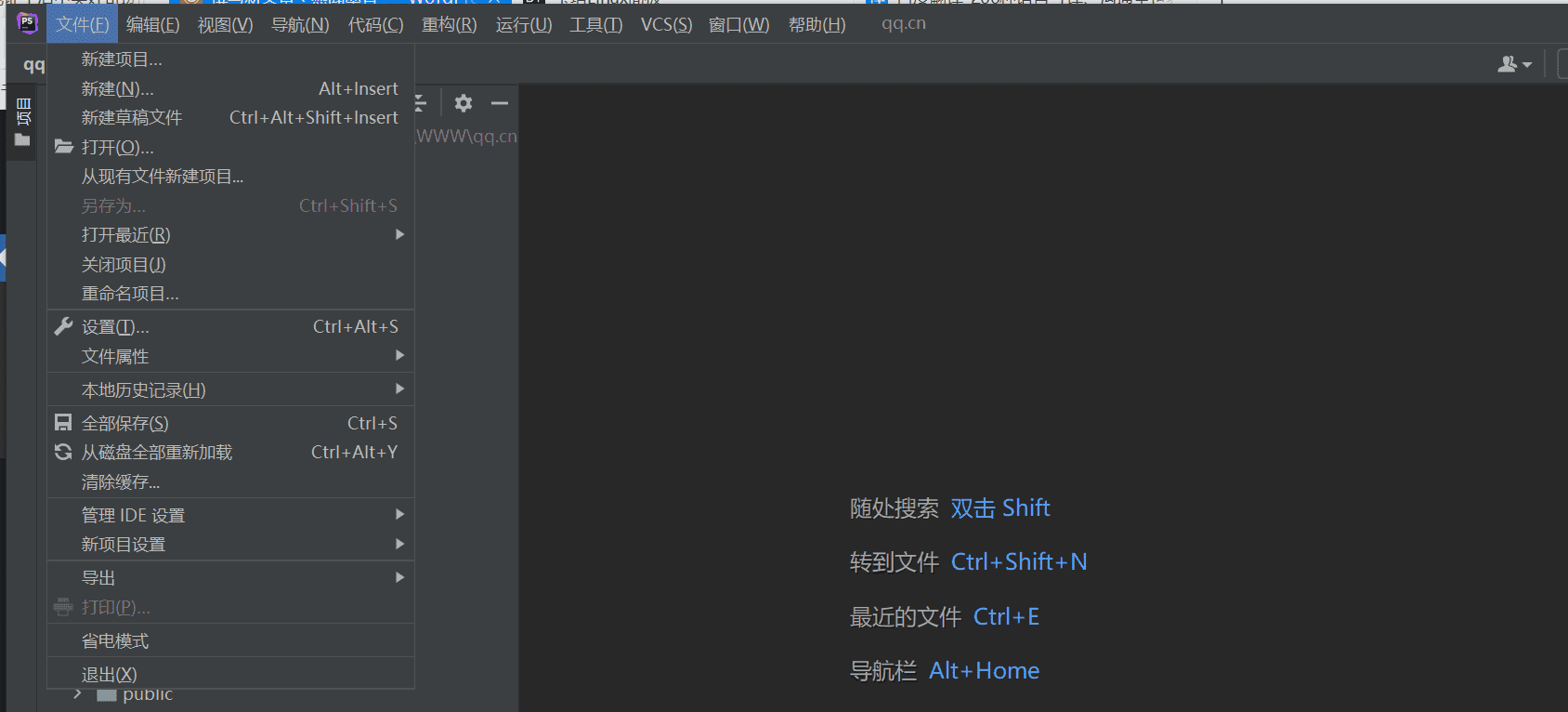
Task: Choose 退出(X) to exit the IDE
Action: 110,674
